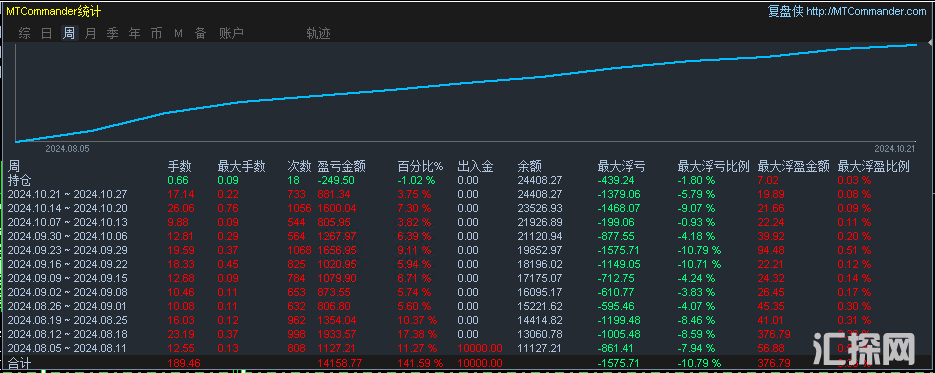The width and height of the screenshot is (935, 373).
Task: Select the 2024.09.09 ~ 2024.09.15 week row
Action: 468,278
